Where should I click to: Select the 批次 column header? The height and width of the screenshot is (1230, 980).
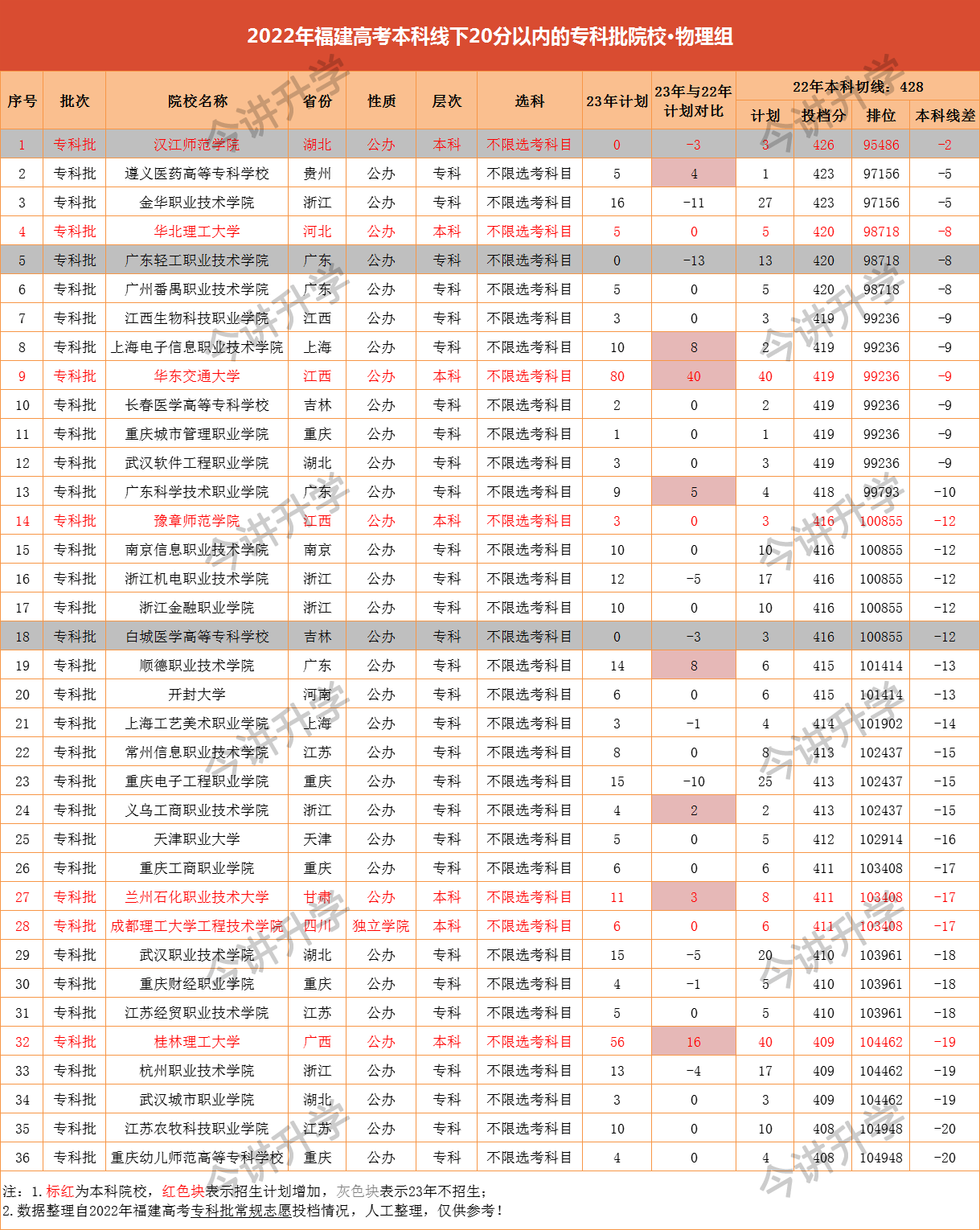coord(75,100)
